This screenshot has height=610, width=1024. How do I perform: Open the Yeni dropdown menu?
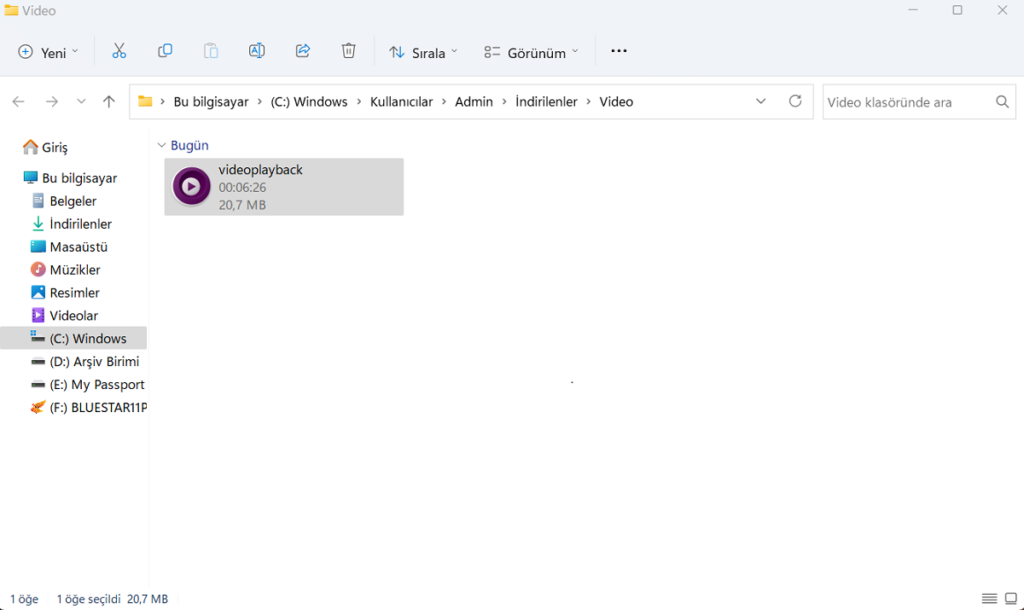click(x=48, y=52)
